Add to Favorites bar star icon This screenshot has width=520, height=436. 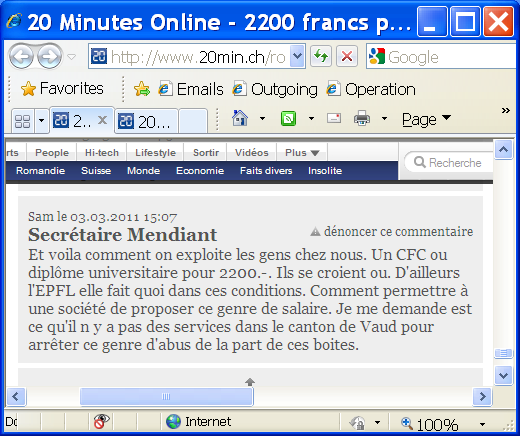(142, 89)
